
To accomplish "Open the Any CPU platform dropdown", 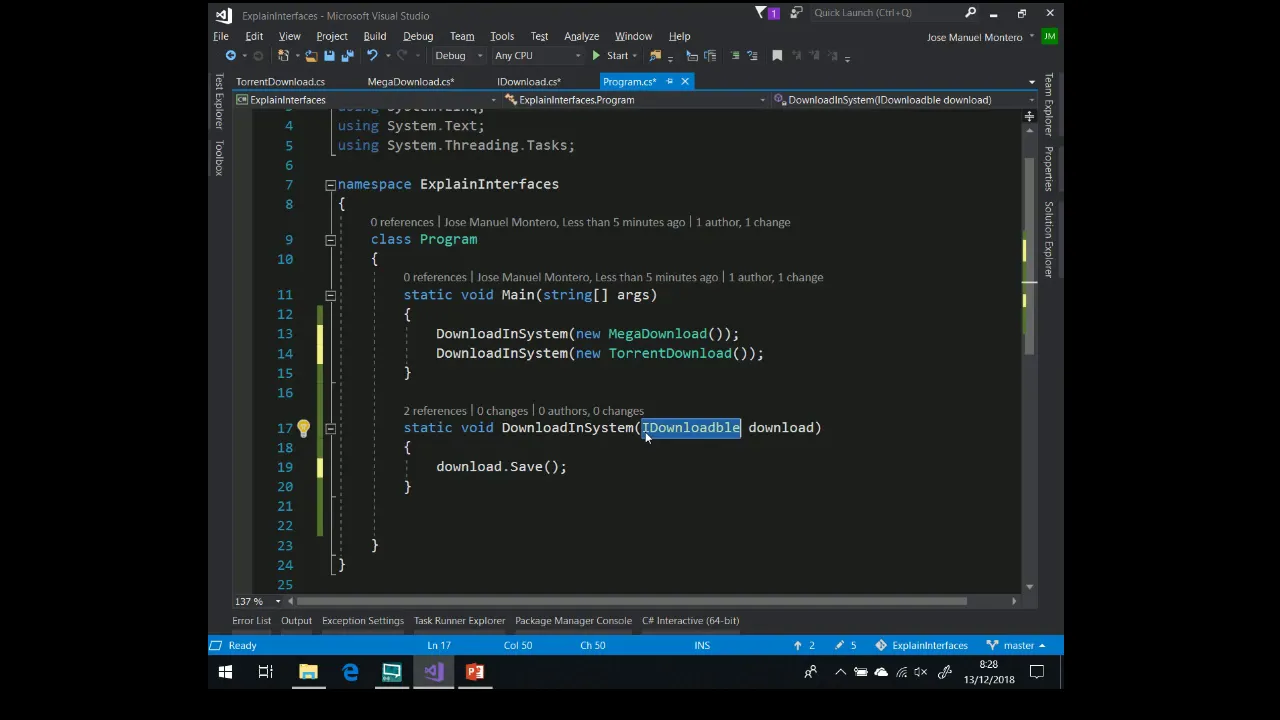I will (x=538, y=55).
